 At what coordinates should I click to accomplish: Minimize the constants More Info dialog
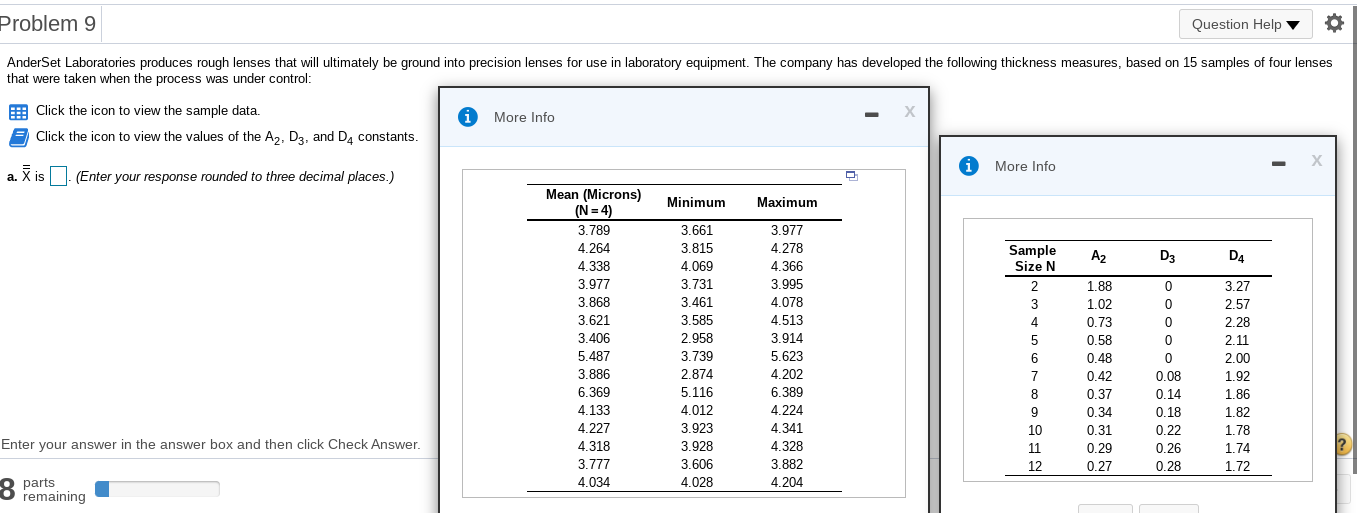(x=1280, y=163)
